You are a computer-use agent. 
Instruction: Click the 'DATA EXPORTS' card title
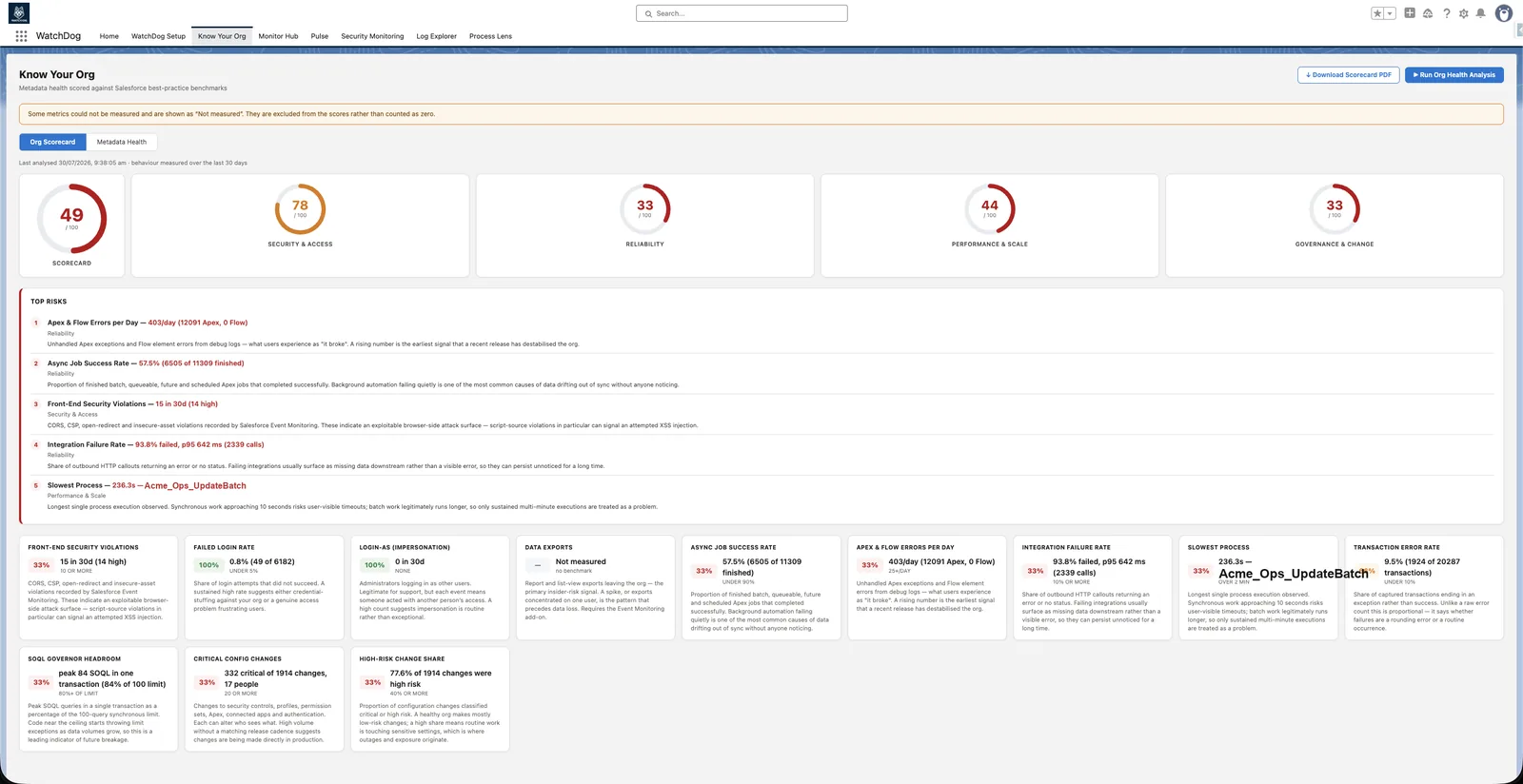[x=548, y=548]
